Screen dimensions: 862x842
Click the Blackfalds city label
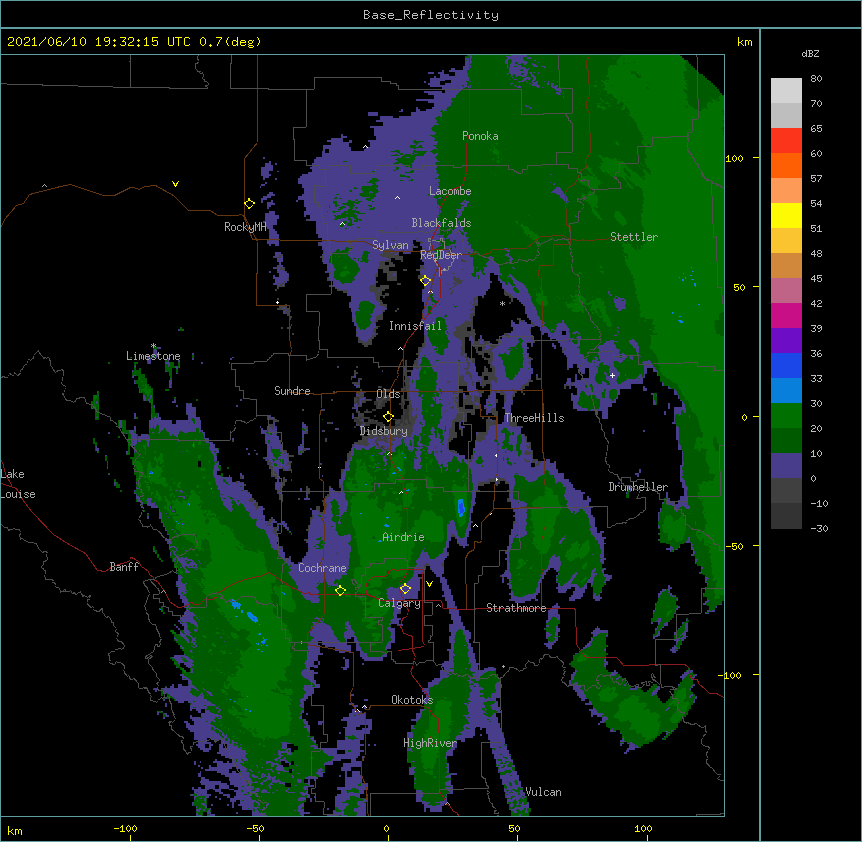pos(441,223)
